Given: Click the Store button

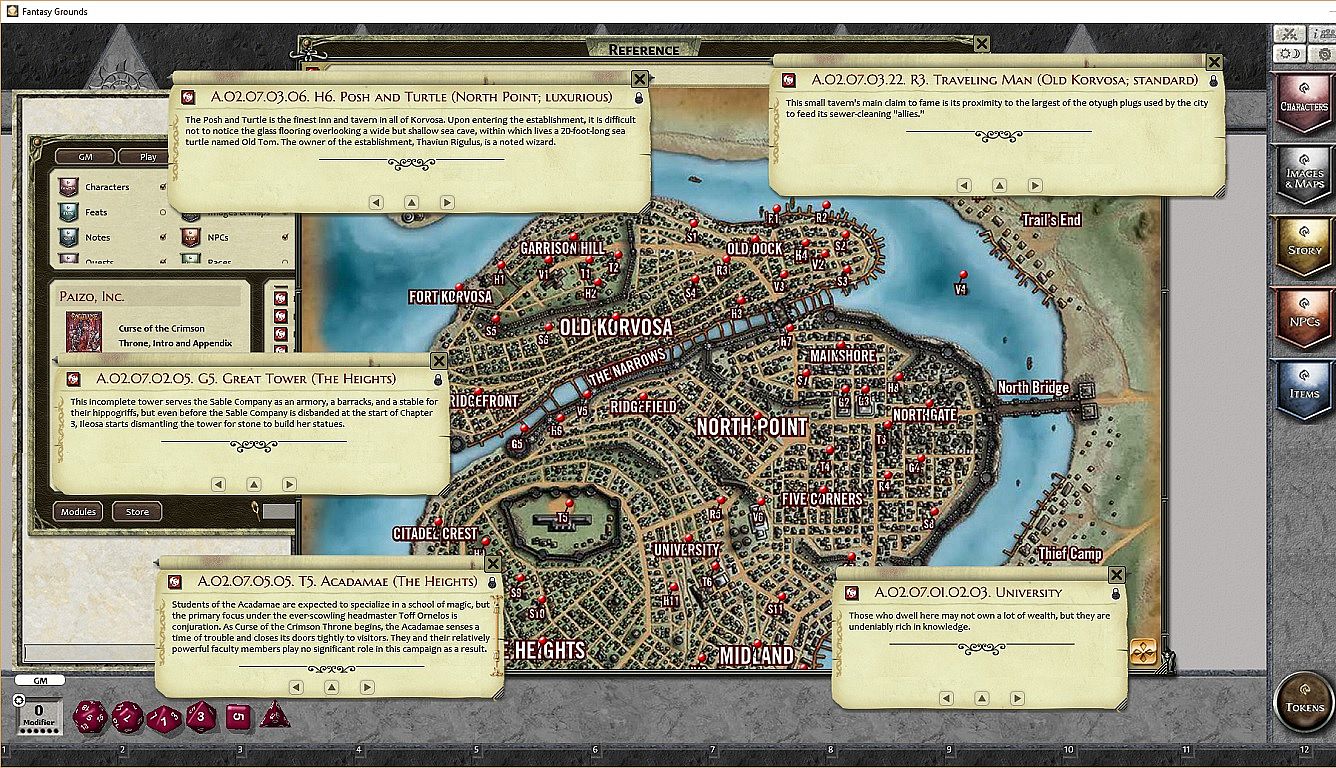Looking at the screenshot, I should (137, 511).
